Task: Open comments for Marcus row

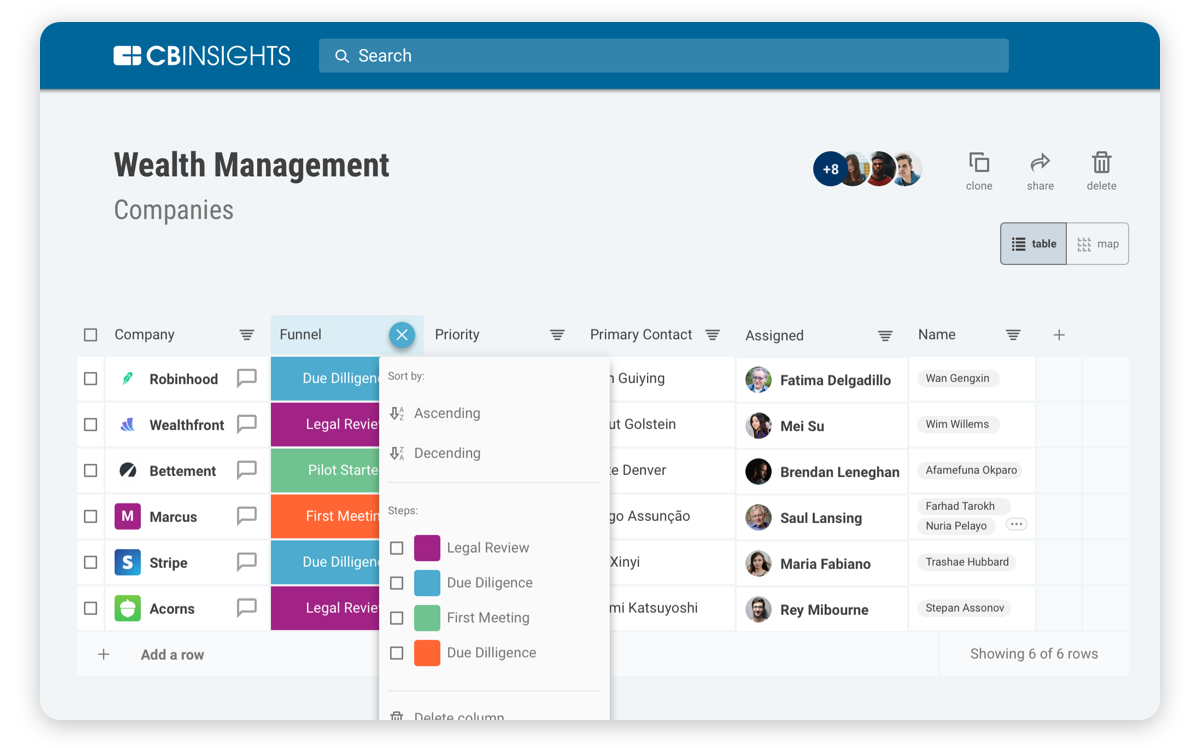Action: (247, 516)
